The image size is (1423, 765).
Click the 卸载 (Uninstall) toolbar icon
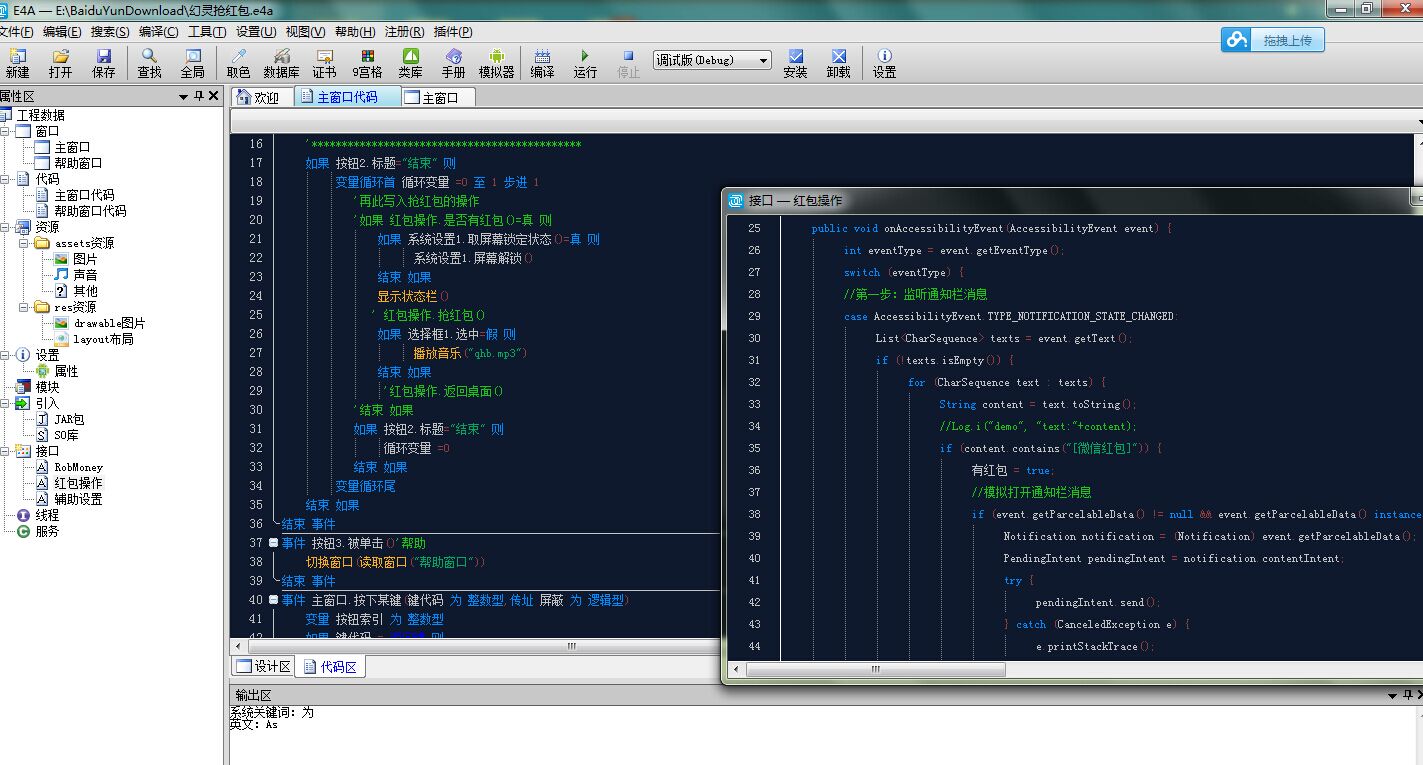point(838,63)
